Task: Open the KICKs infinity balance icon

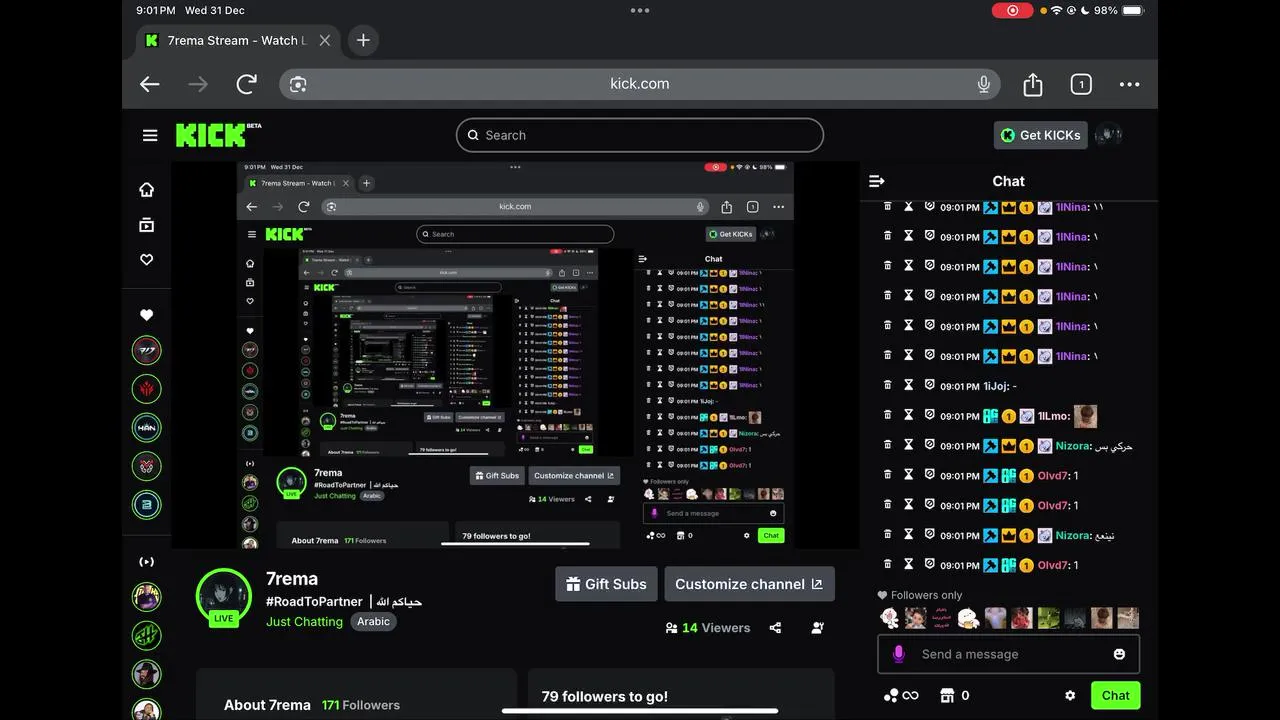Action: 901,695
